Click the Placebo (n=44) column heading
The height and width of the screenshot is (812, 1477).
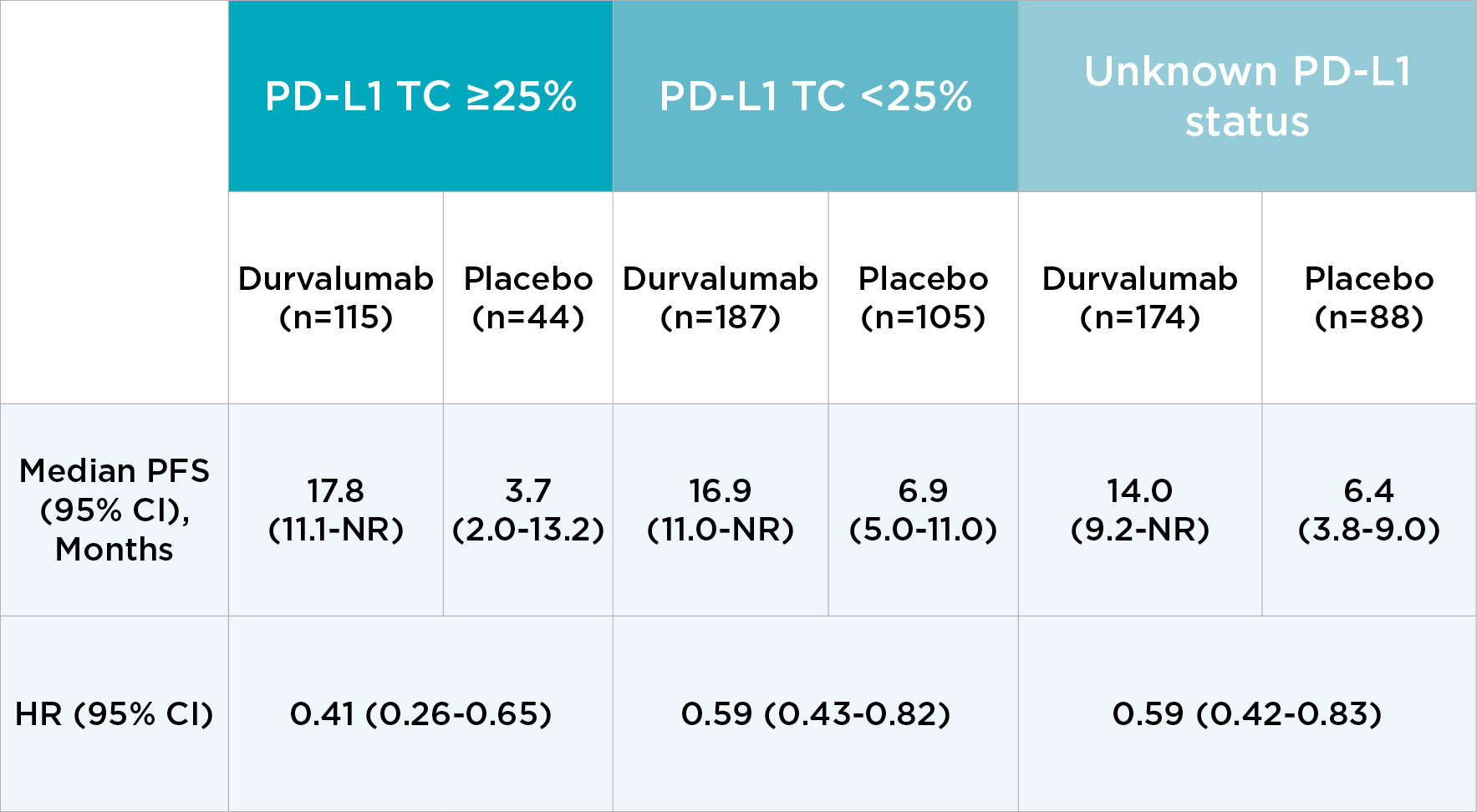pyautogui.click(x=528, y=297)
